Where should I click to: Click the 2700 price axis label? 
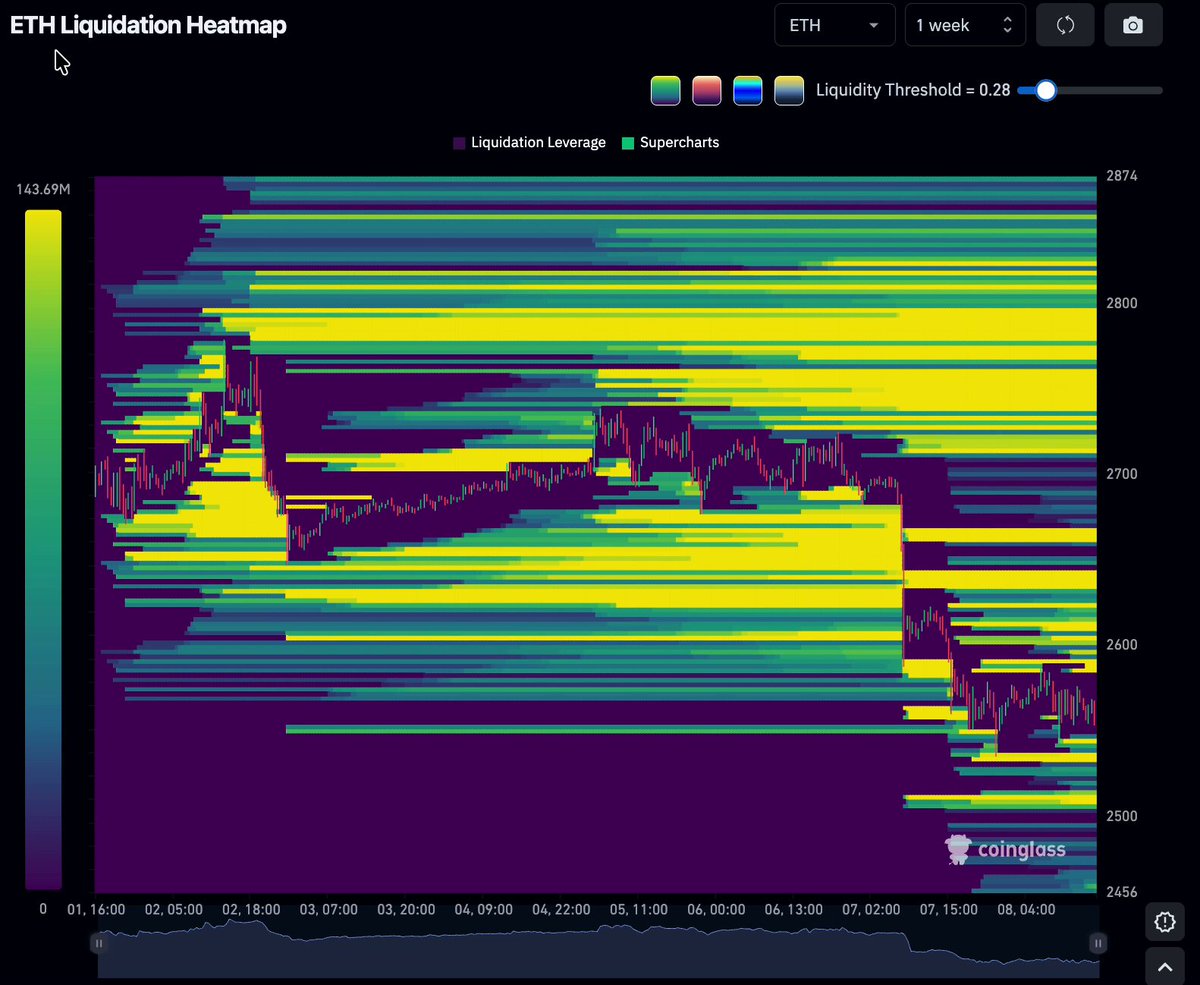click(x=1121, y=474)
